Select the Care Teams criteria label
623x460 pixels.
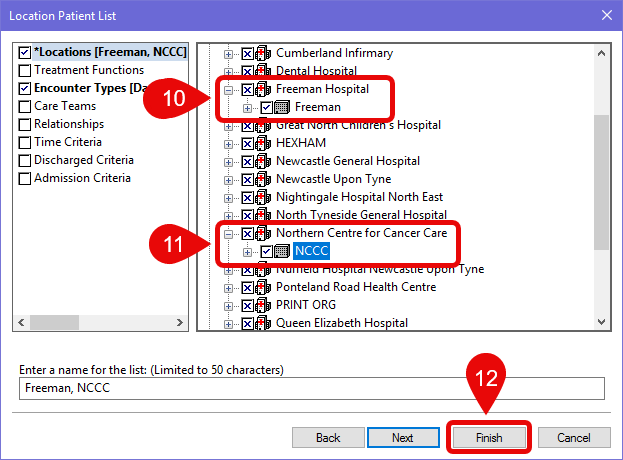[x=65, y=106]
